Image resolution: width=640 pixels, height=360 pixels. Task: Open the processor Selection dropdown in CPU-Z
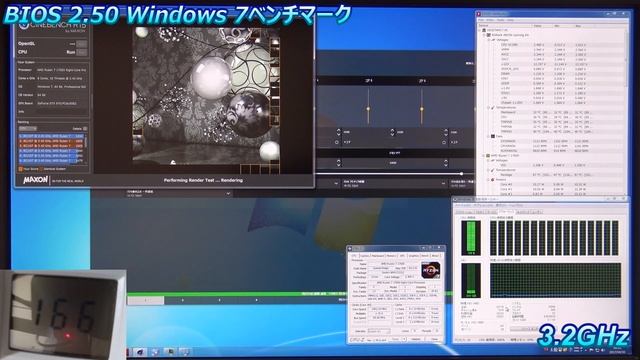pos(379,331)
